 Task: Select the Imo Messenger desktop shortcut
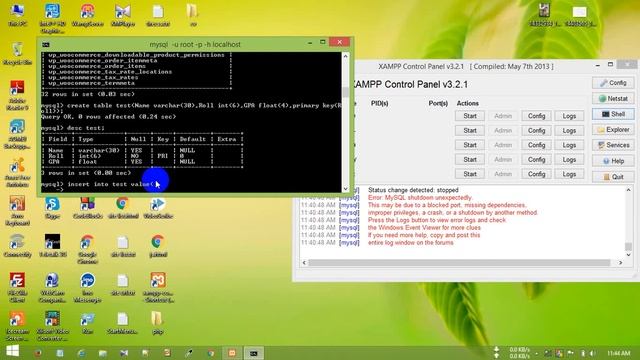[x=87, y=288]
